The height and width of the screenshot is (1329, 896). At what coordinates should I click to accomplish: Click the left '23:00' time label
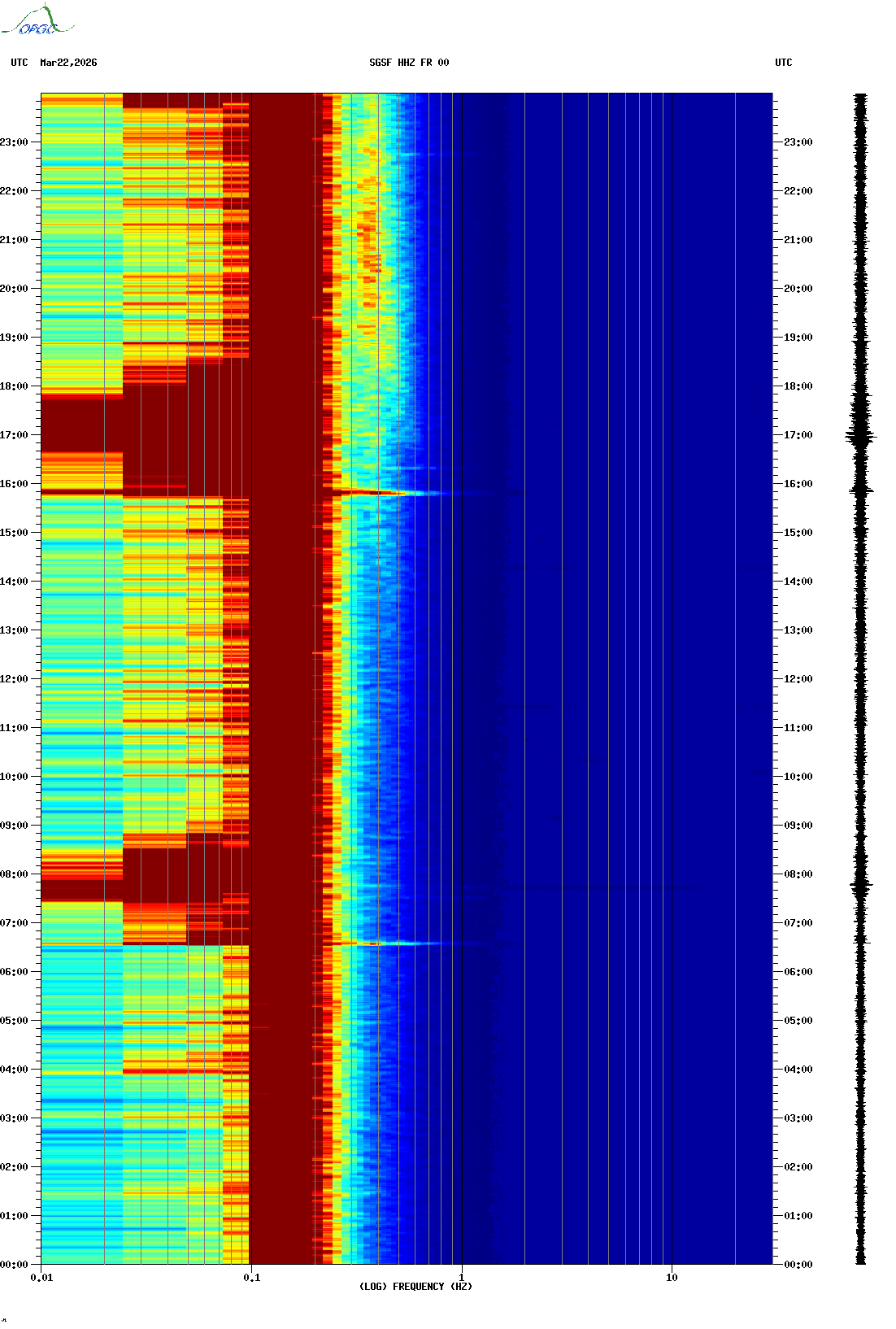(14, 142)
